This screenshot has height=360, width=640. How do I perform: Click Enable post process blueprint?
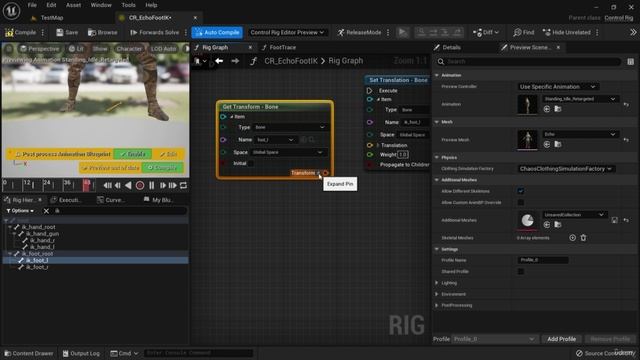coord(133,154)
